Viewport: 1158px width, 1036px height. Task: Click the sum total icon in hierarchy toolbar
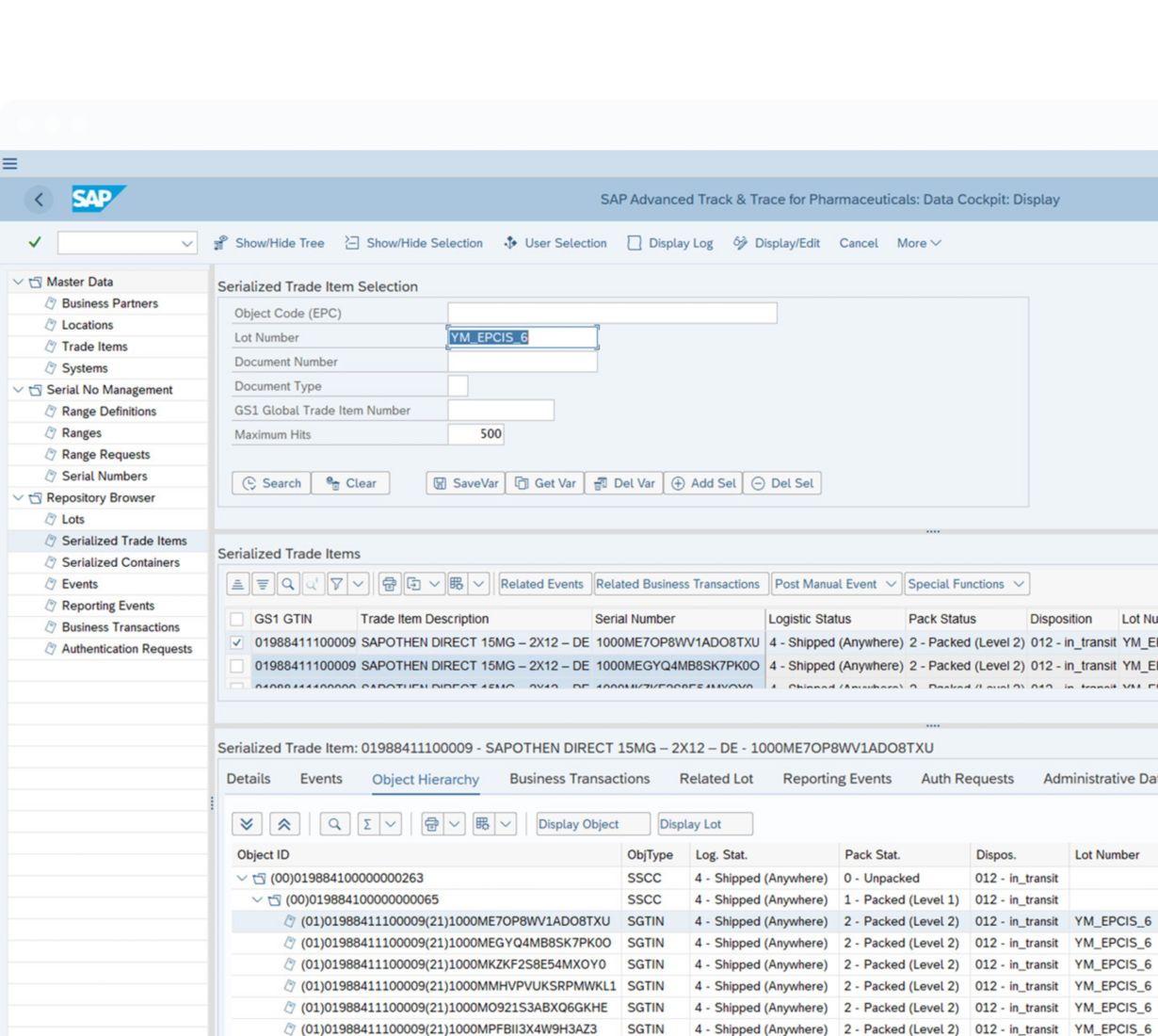tap(367, 824)
